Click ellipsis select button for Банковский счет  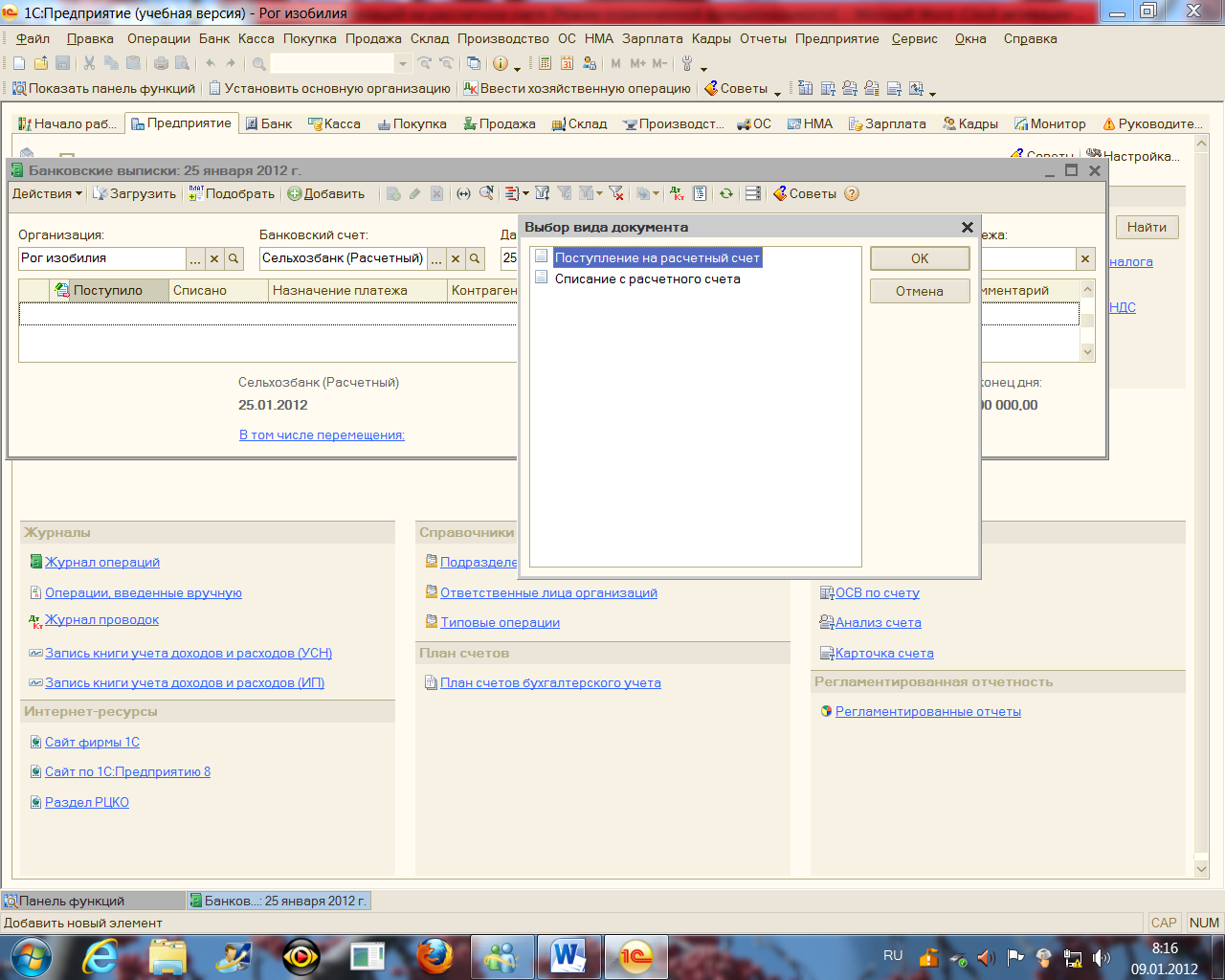point(436,258)
